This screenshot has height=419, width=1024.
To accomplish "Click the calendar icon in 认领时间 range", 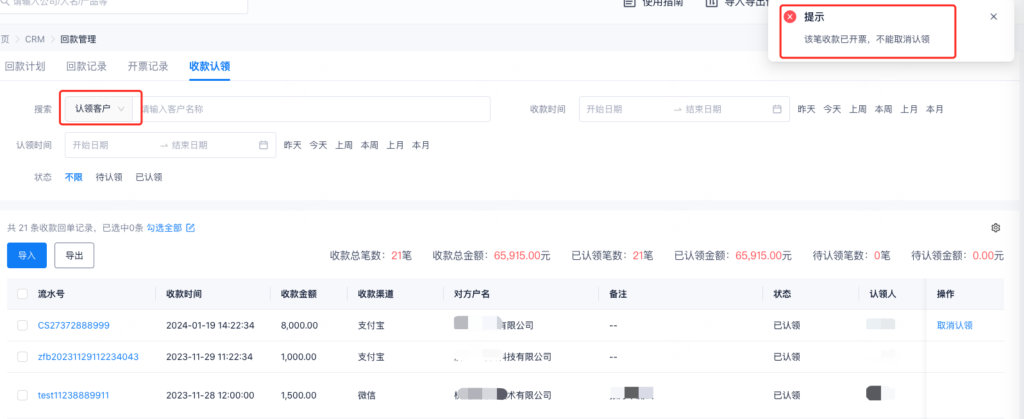I will click(264, 145).
